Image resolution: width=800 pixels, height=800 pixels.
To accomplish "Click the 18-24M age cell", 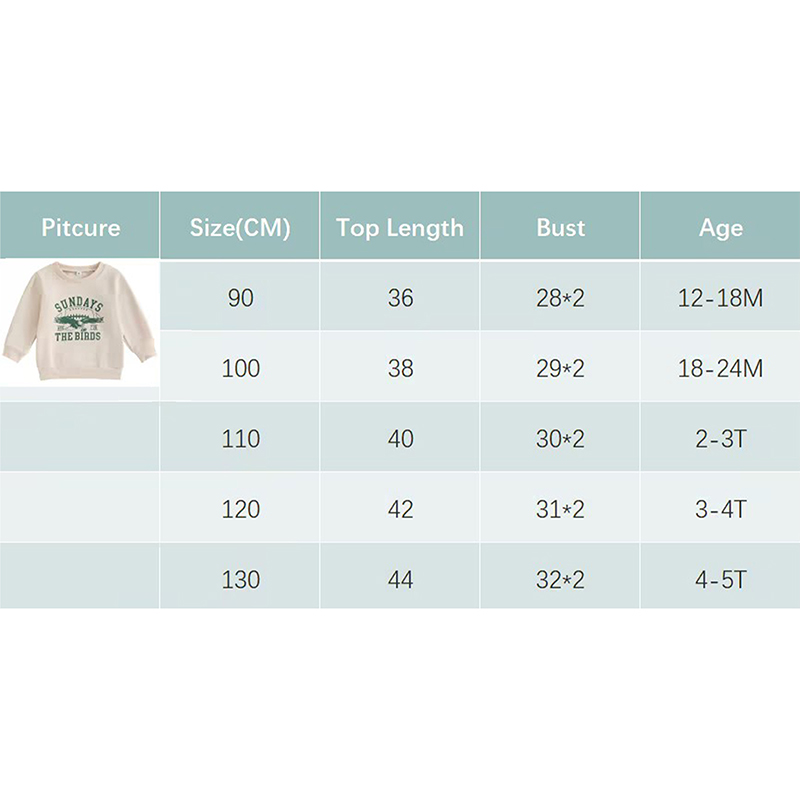I will click(x=720, y=368).
